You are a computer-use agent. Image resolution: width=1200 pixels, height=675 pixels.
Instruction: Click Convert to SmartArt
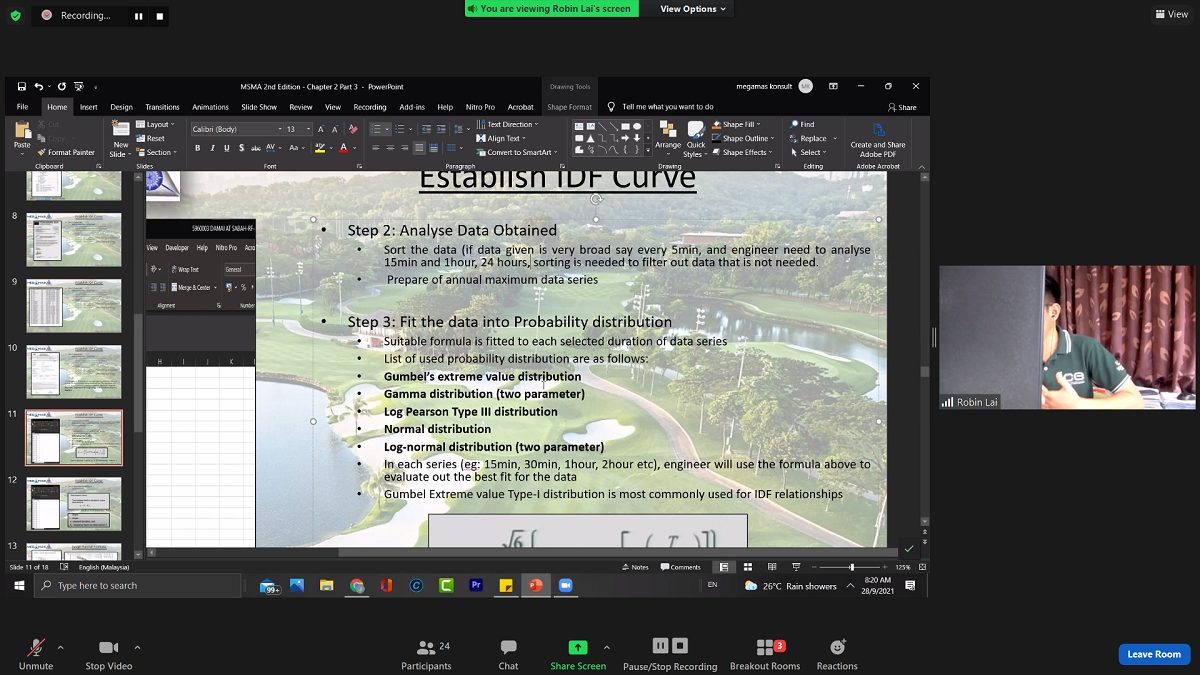coord(516,153)
